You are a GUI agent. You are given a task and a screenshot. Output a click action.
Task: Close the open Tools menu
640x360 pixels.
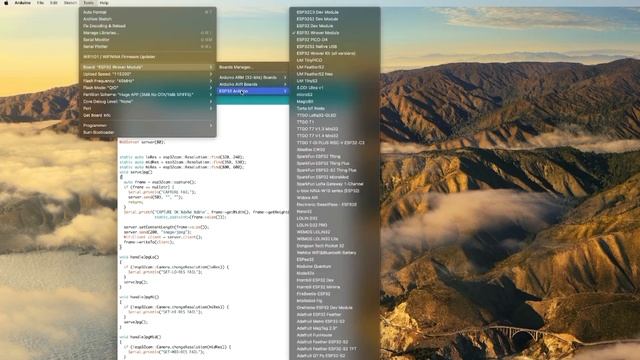coord(88,3)
